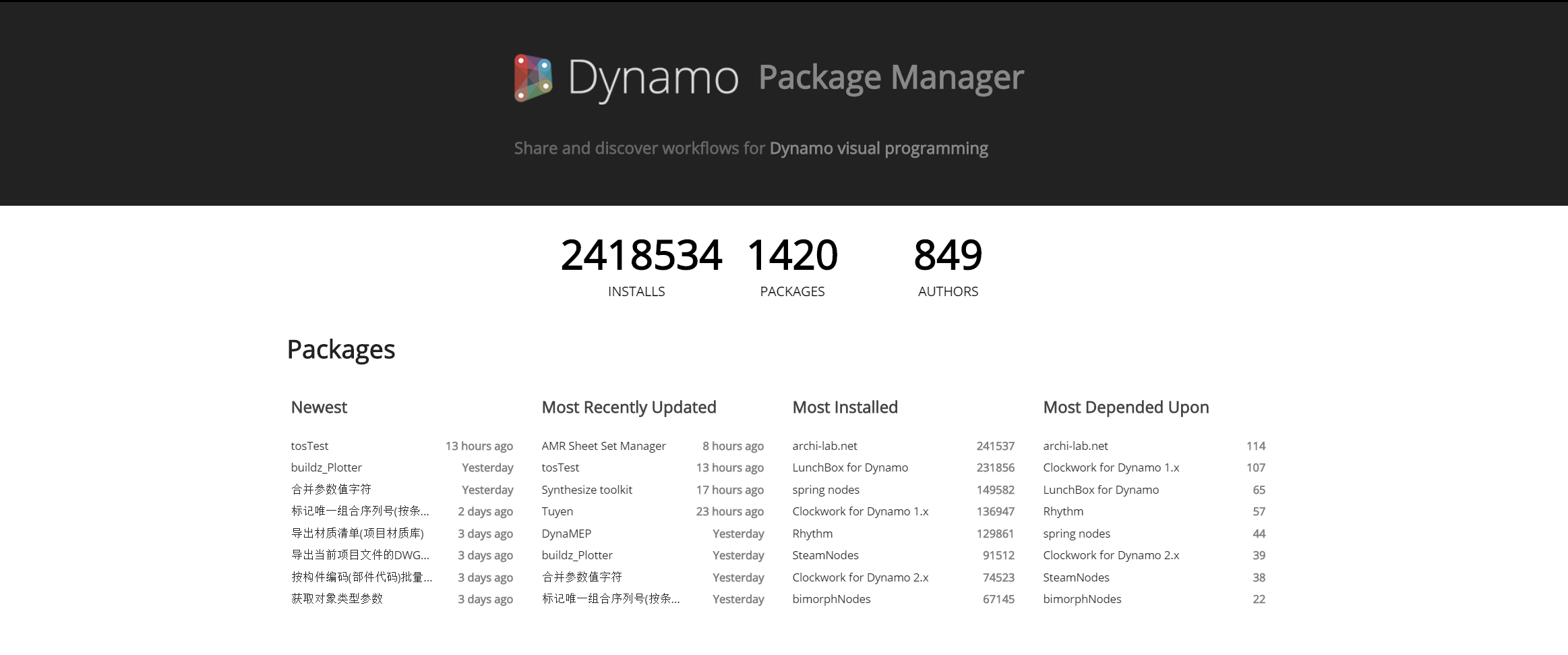This screenshot has height=655, width=1568.
Task: Click the Most Recently Updated heading
Action: click(629, 407)
